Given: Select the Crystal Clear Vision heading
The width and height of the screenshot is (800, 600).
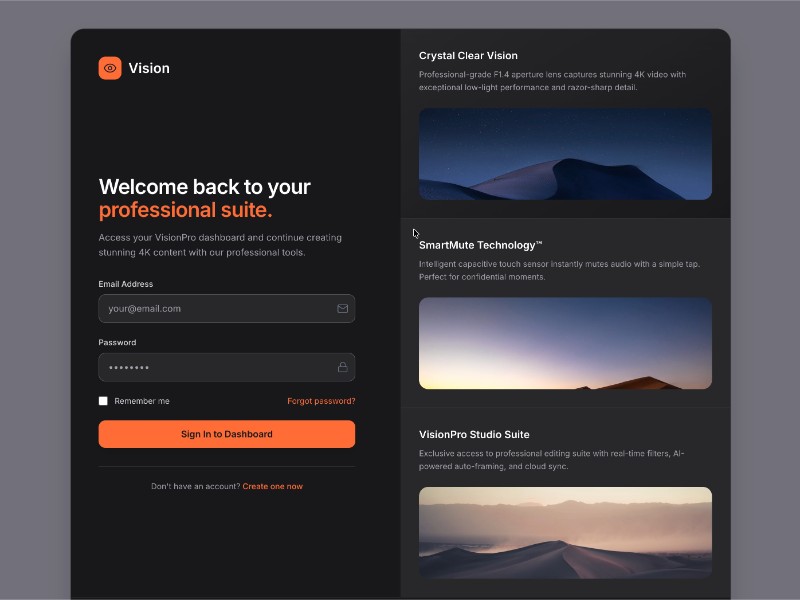Looking at the screenshot, I should pyautogui.click(x=468, y=55).
